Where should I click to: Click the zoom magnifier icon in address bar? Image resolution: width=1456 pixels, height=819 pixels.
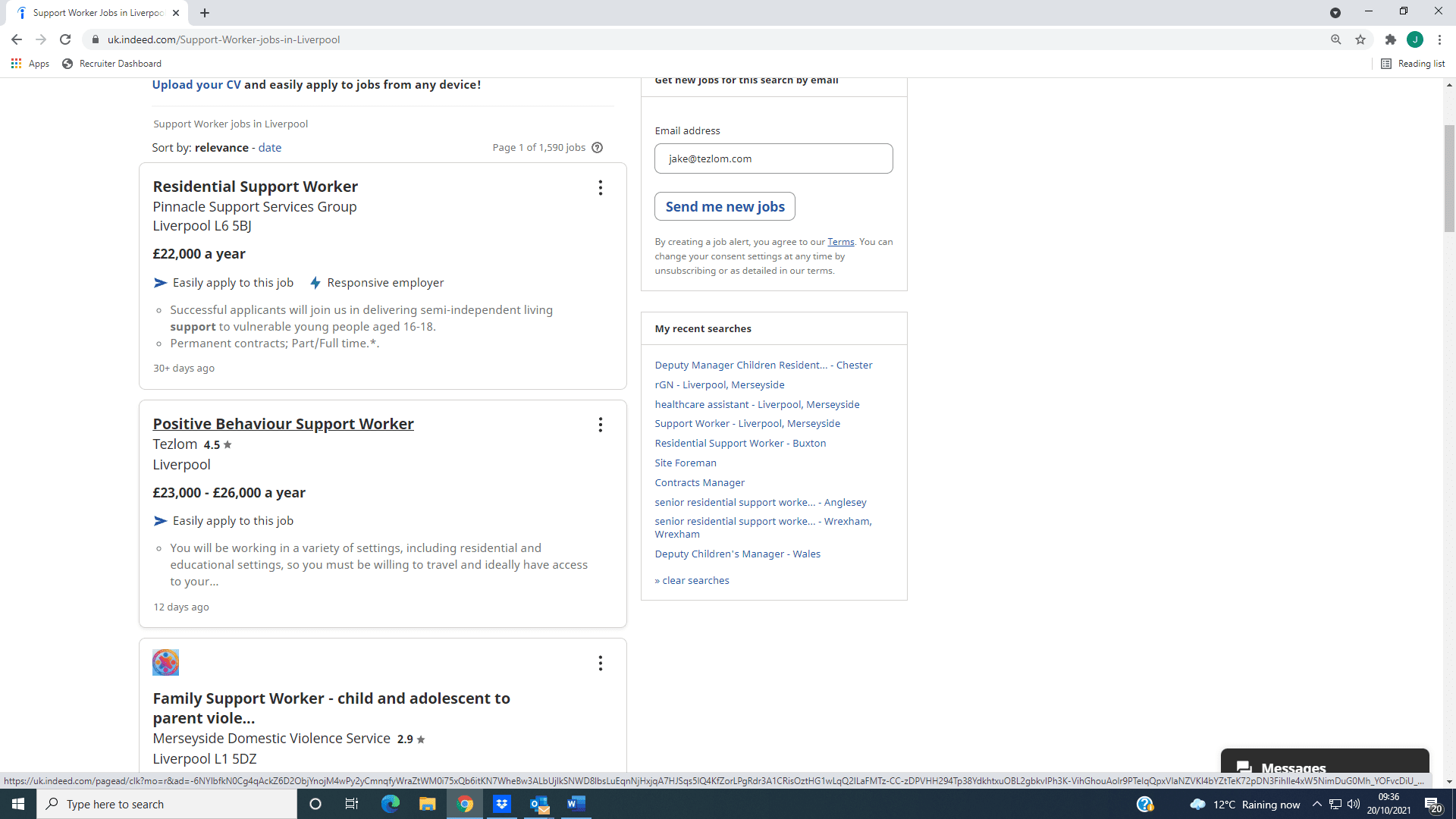point(1335,39)
